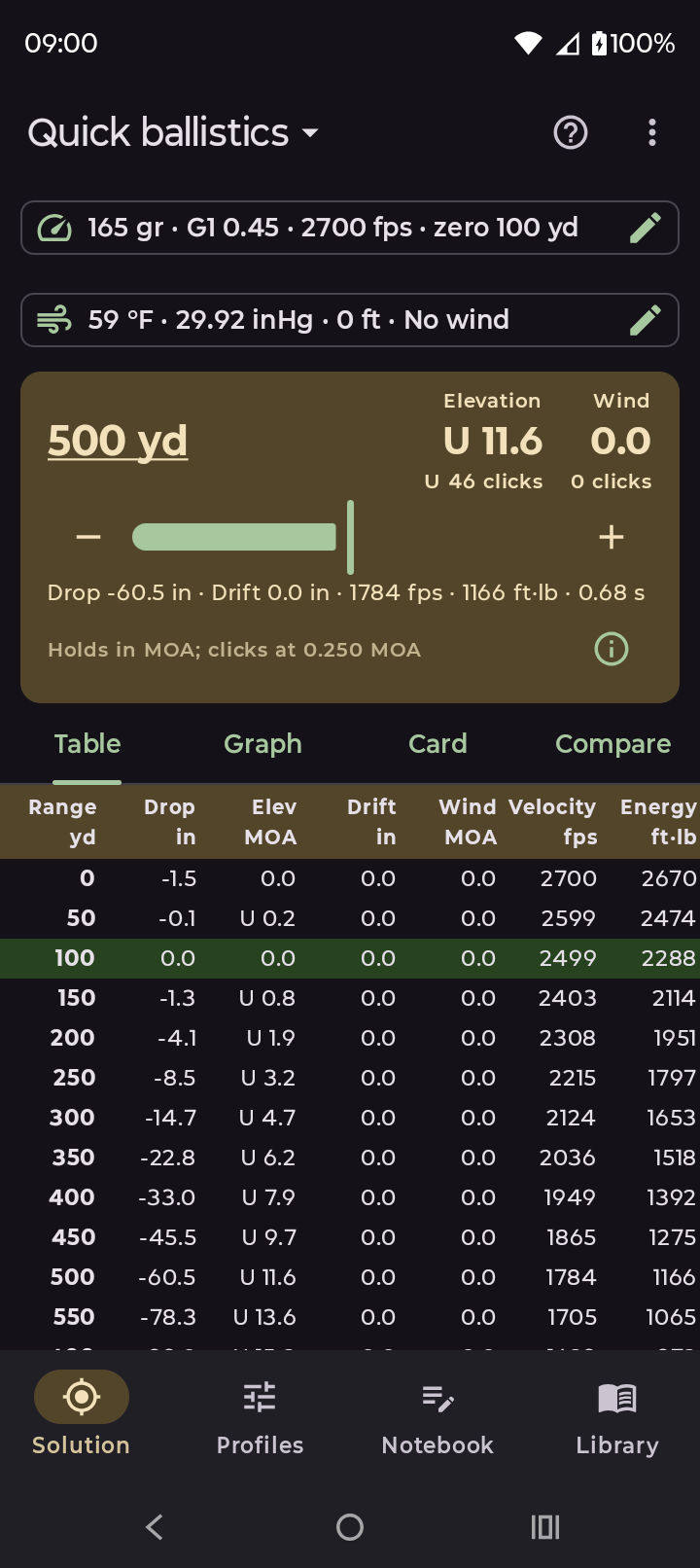
Task: Tap the 500 yd range value
Action: click(x=118, y=441)
